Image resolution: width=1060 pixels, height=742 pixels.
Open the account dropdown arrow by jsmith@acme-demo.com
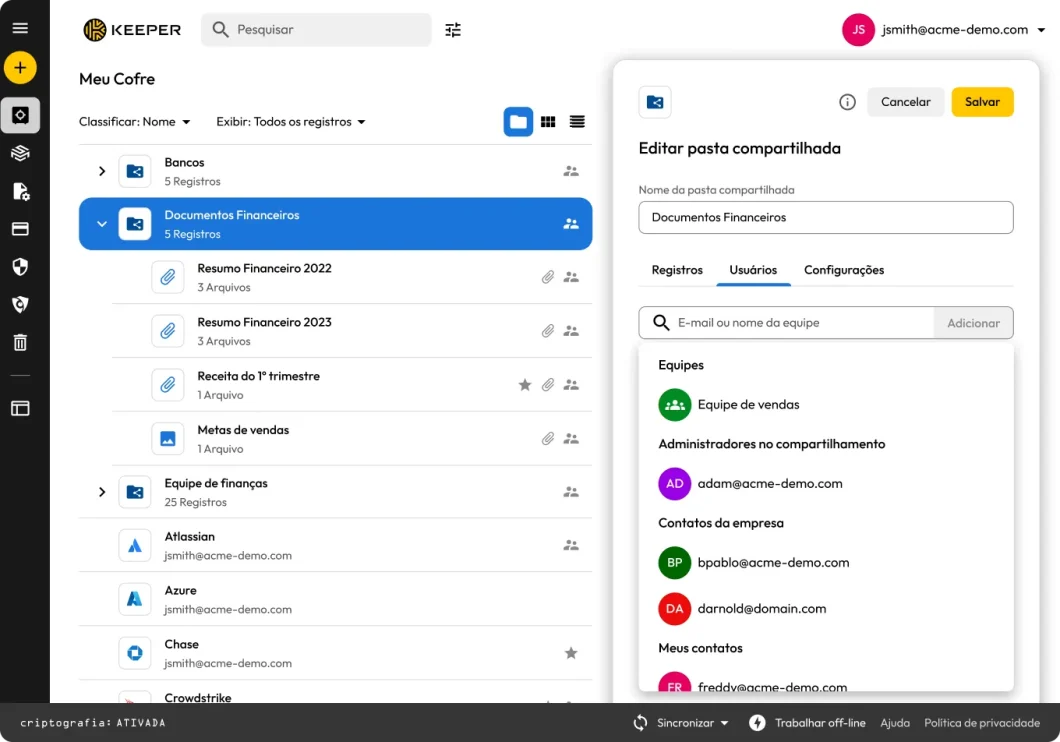pos(1041,30)
